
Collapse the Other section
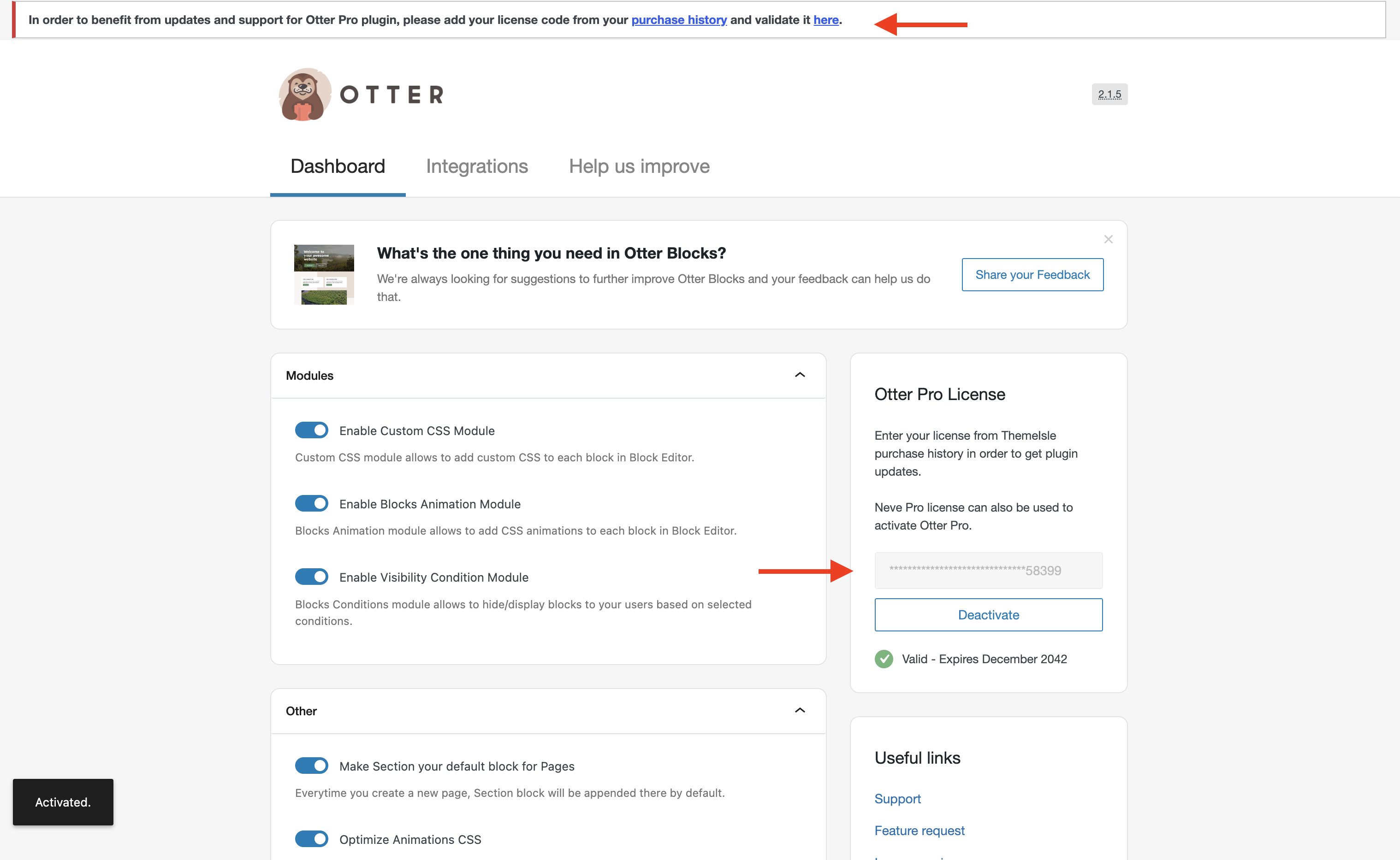point(800,710)
